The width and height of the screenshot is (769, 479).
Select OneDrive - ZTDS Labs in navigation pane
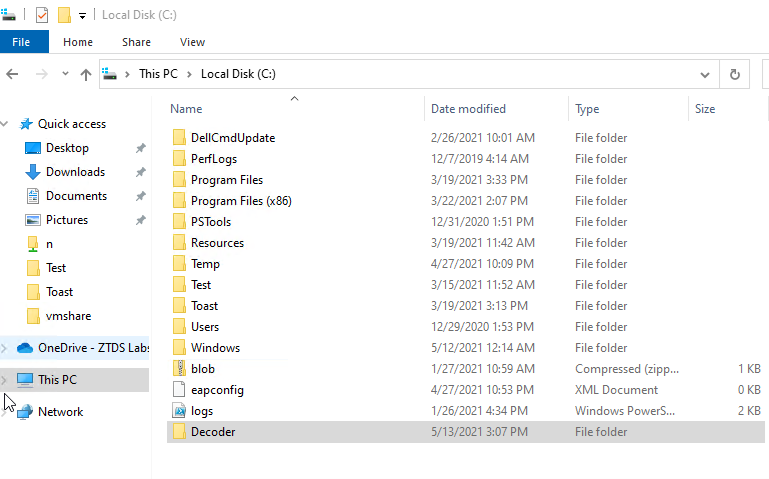pos(93,348)
